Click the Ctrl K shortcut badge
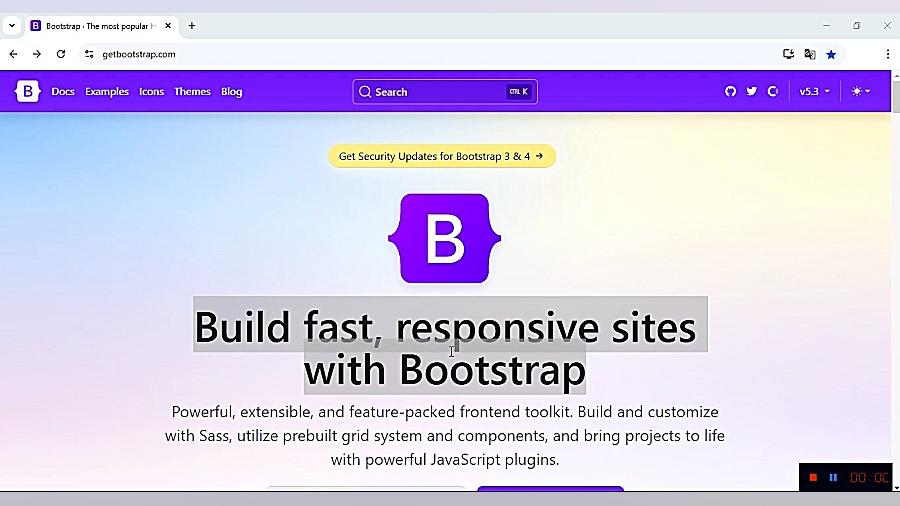 coord(518,92)
